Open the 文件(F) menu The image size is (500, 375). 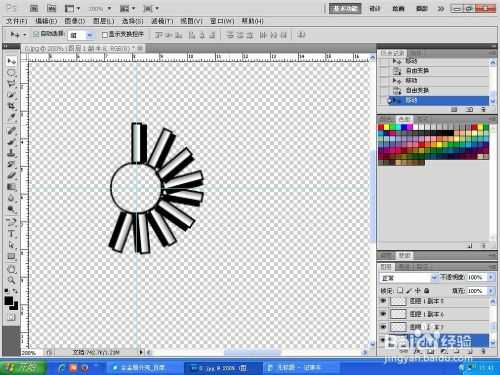pyautogui.click(x=17, y=21)
